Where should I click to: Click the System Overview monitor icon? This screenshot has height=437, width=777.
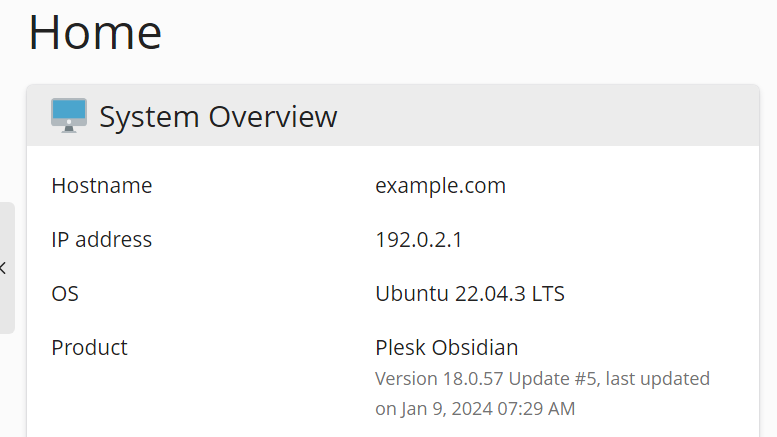(69, 116)
